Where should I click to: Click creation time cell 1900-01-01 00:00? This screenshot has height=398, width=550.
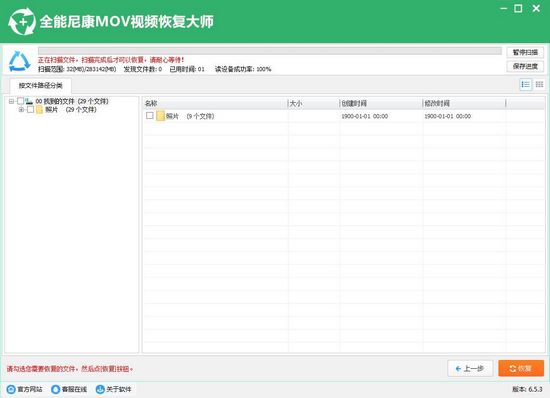(x=364, y=116)
